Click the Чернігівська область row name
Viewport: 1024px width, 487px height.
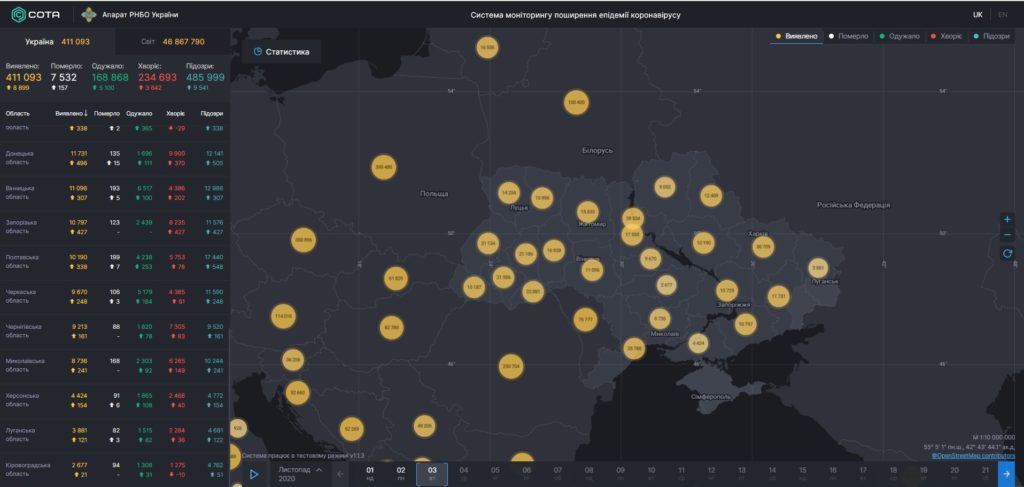point(22,330)
